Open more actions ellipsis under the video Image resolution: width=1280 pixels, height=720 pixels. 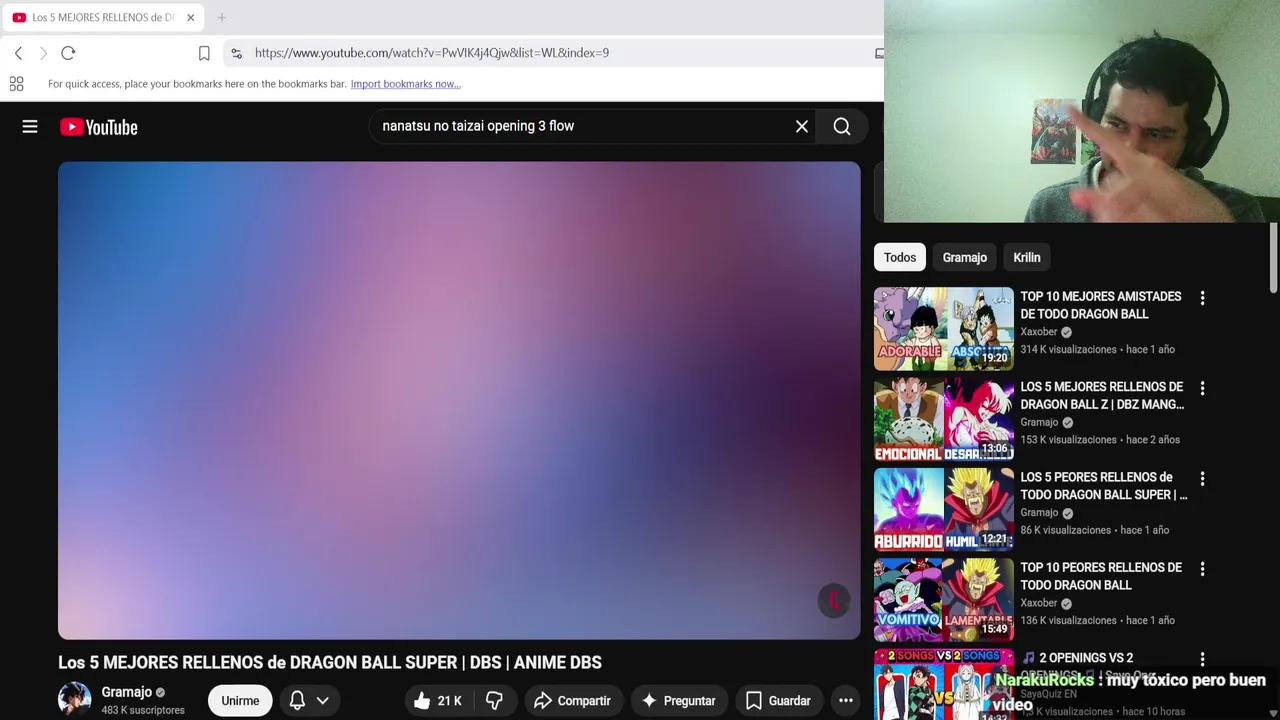[846, 701]
